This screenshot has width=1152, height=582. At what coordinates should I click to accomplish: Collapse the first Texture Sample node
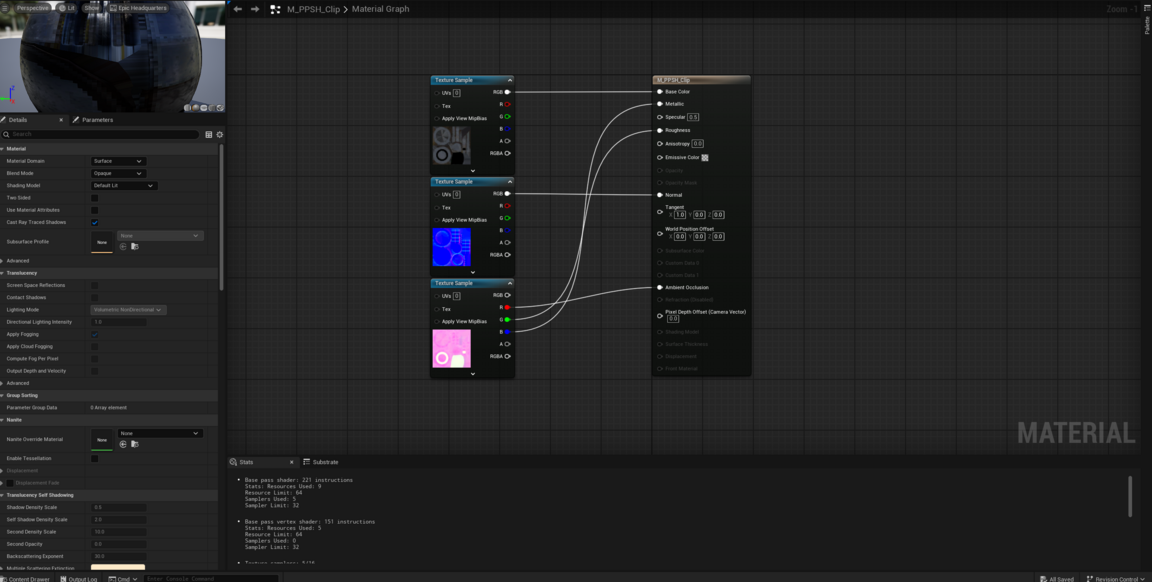tap(509, 80)
